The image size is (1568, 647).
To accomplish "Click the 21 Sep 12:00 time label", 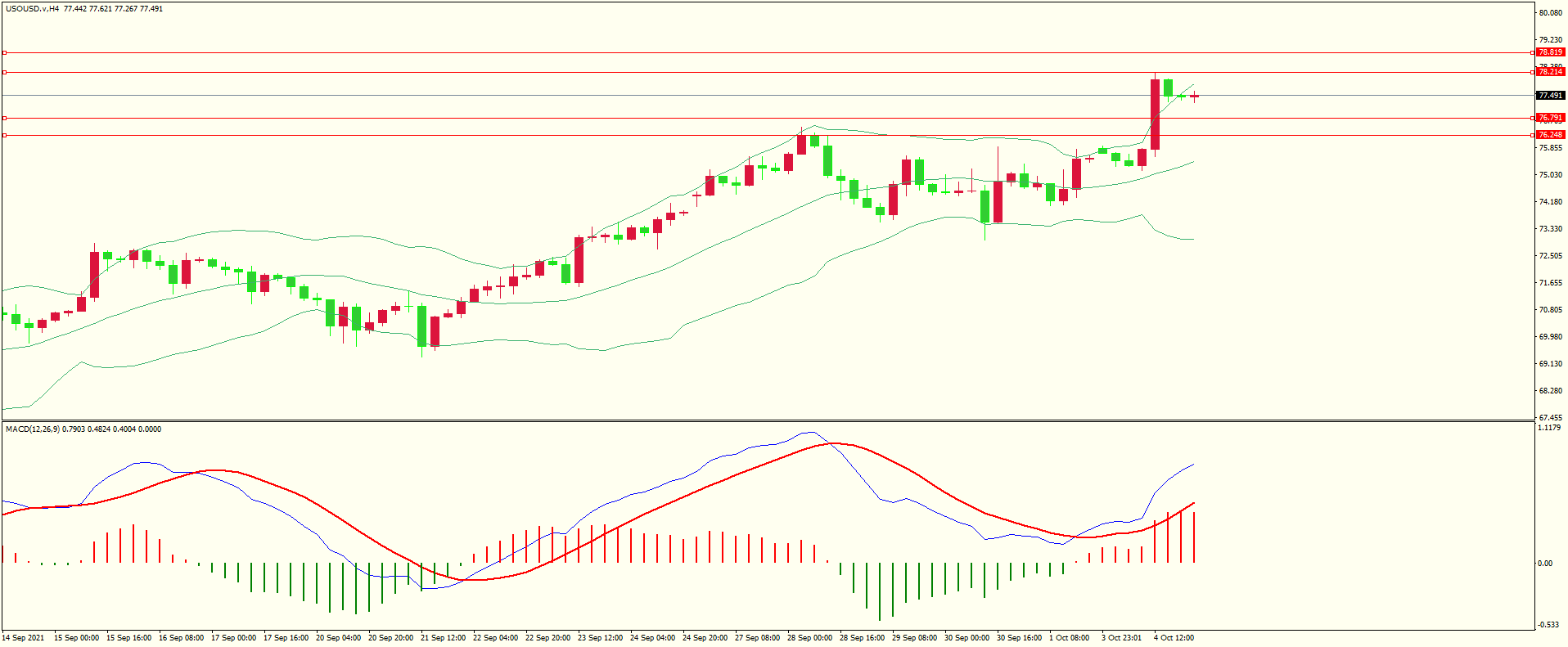I will 444,638.
